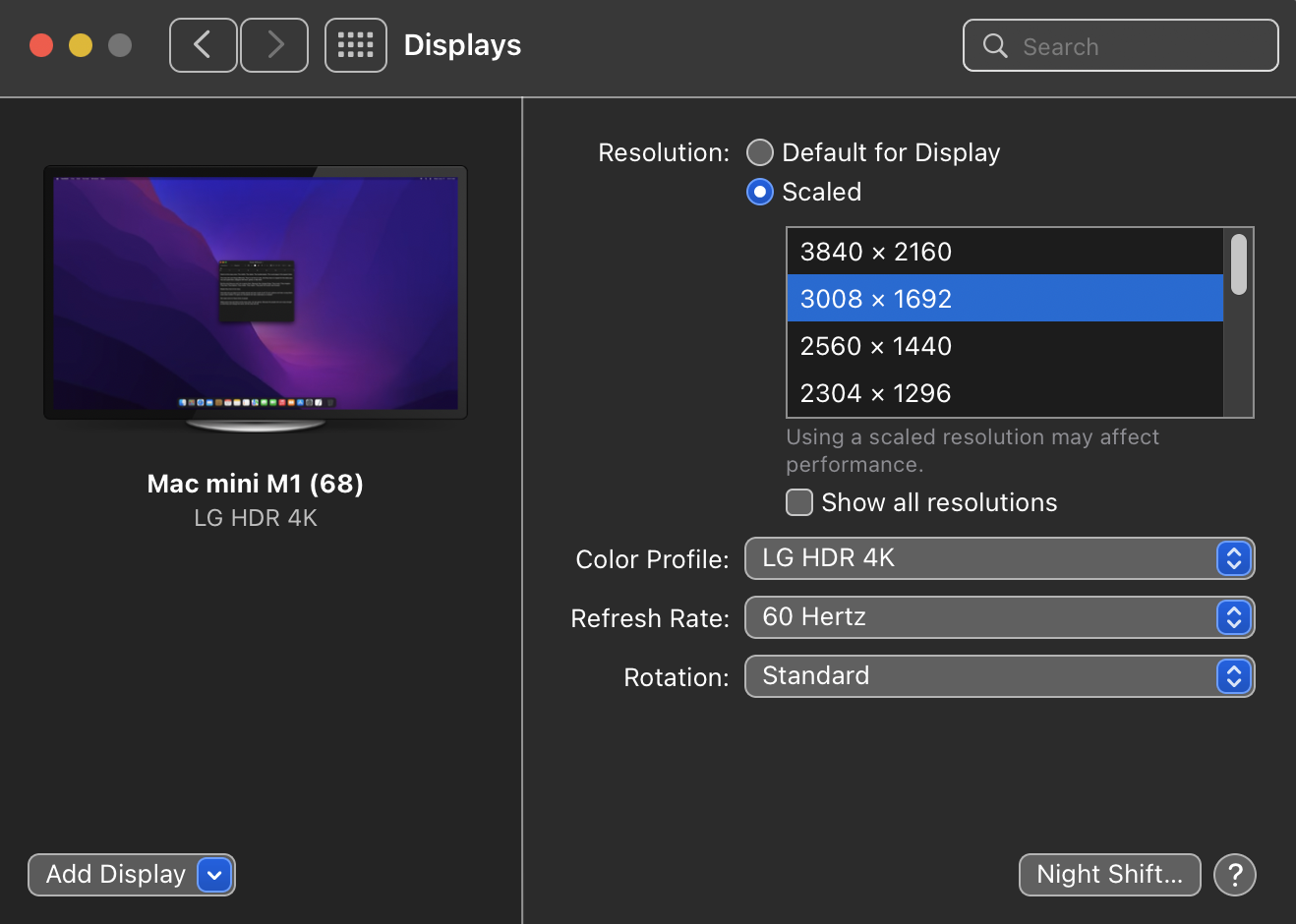This screenshot has height=924, width=1296.
Task: Choose 3840 × 2160 resolution
Action: point(1005,252)
